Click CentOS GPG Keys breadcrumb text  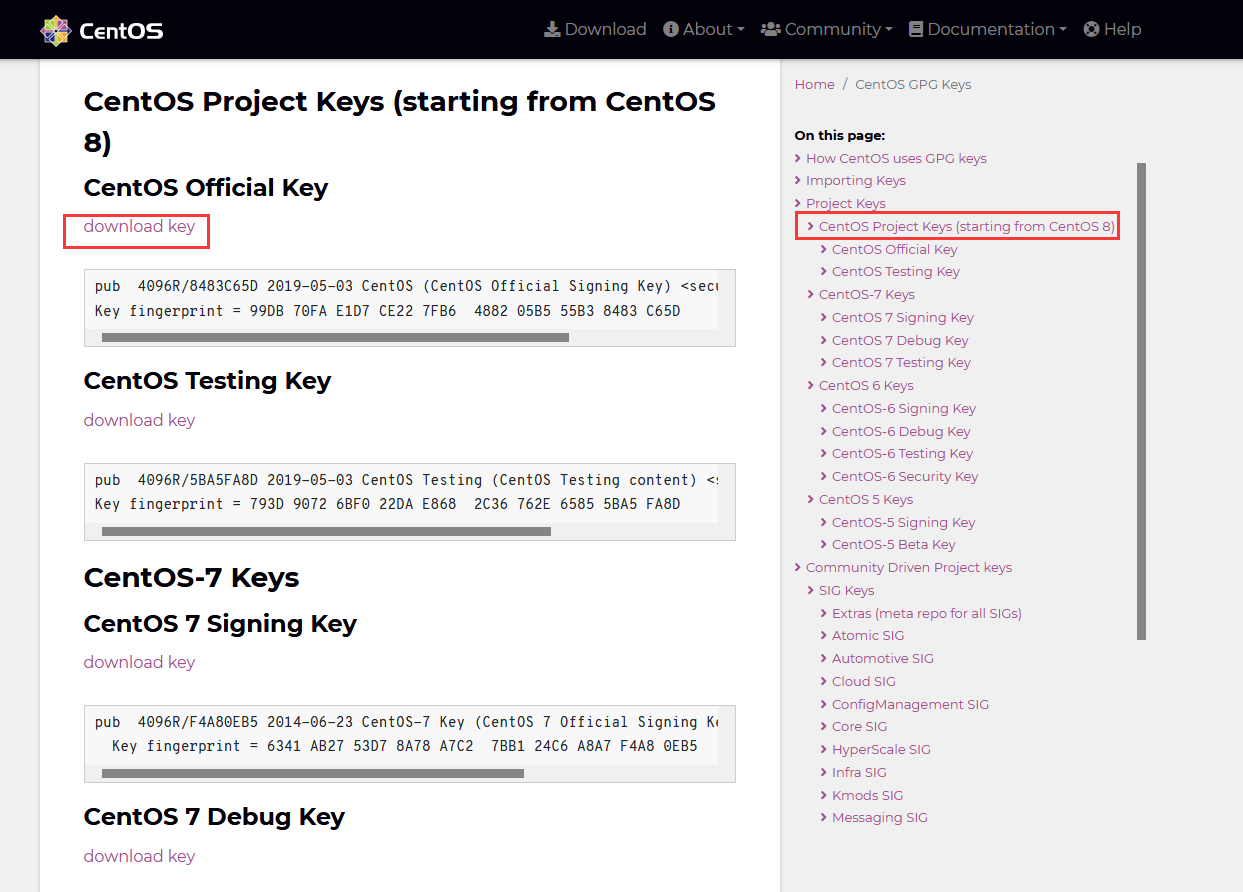pos(913,84)
